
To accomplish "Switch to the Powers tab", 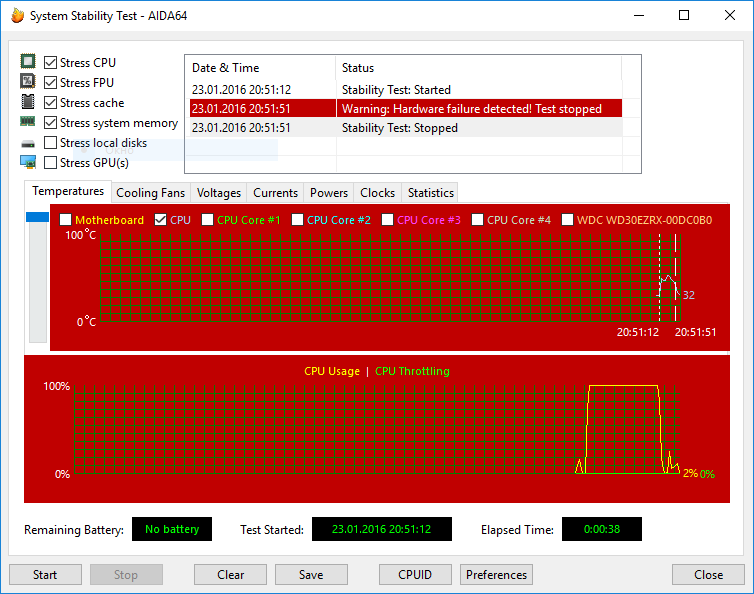I will pyautogui.click(x=329, y=193).
